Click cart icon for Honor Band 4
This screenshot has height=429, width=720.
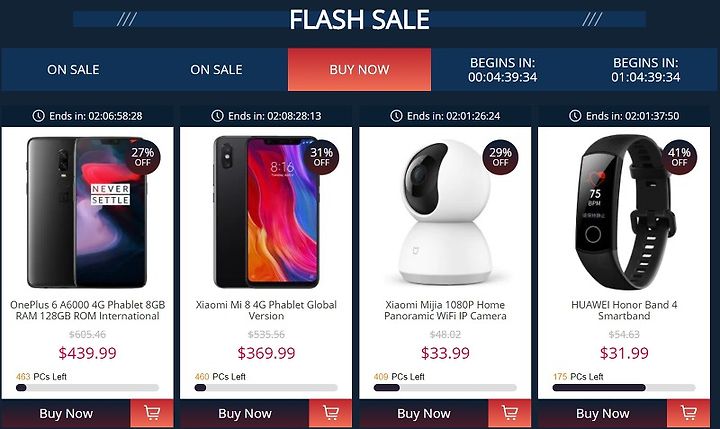(688, 413)
